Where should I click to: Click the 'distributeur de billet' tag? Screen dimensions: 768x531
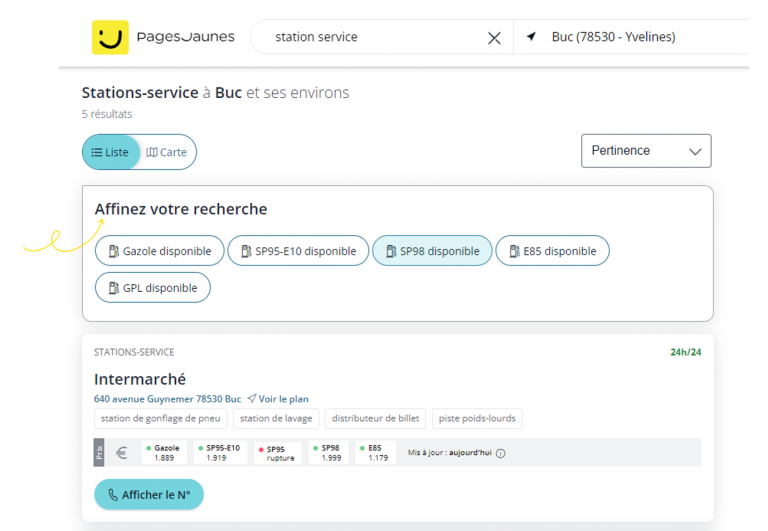click(376, 418)
